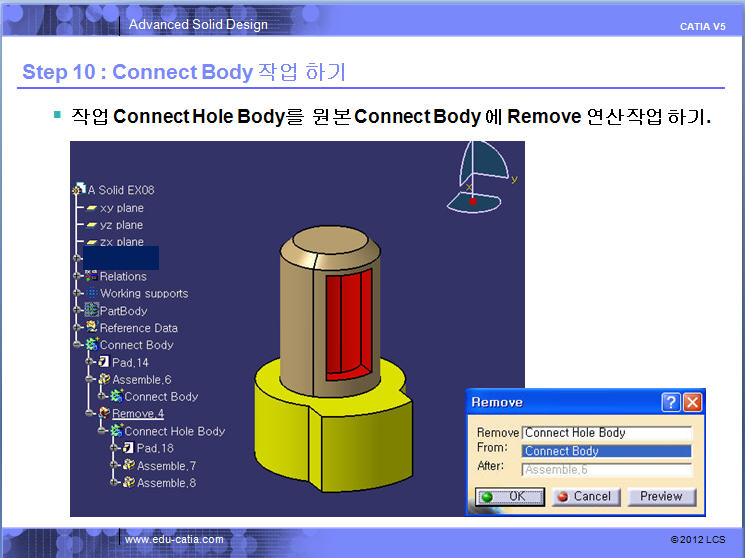Click the Preview button
745x558 pixels.
pyautogui.click(x=661, y=496)
